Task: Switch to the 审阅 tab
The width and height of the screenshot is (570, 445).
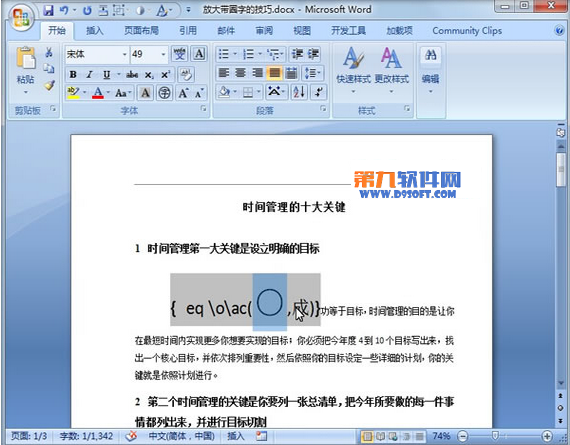Action: point(264,31)
